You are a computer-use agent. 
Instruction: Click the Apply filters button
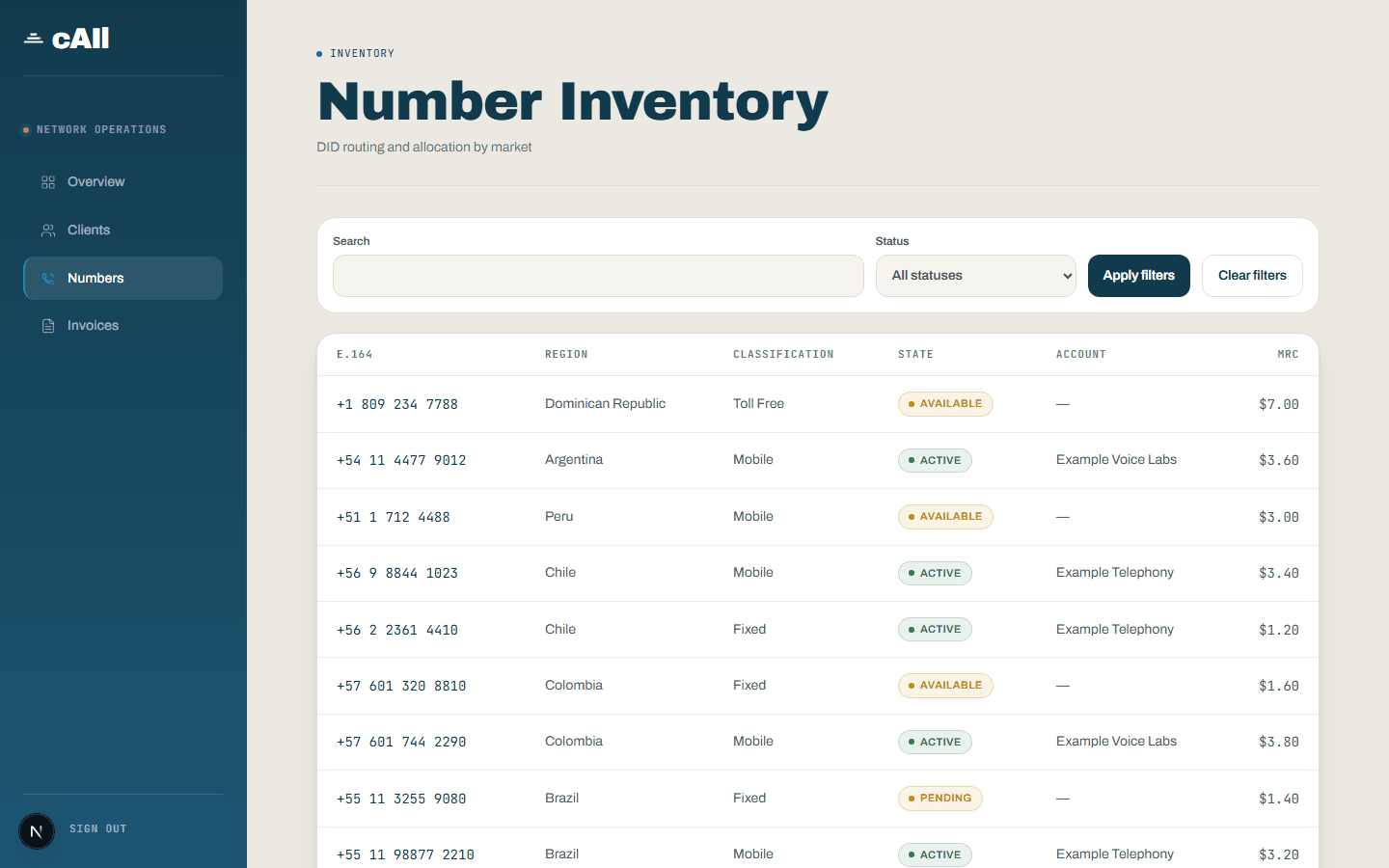tap(1138, 276)
